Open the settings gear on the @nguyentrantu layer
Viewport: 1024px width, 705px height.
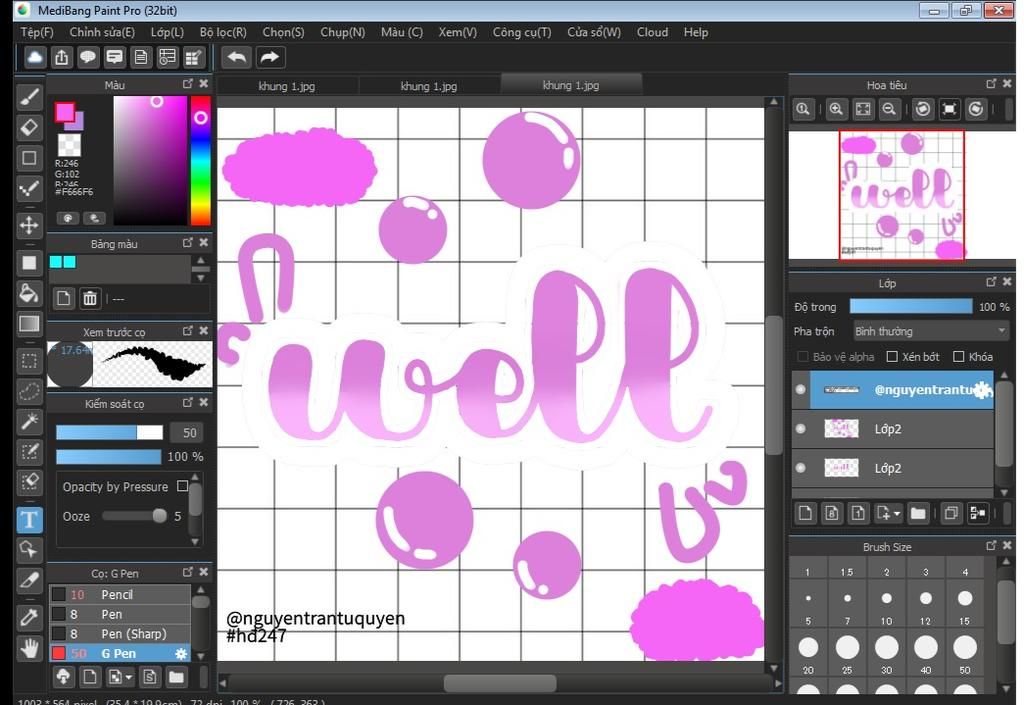tap(982, 390)
